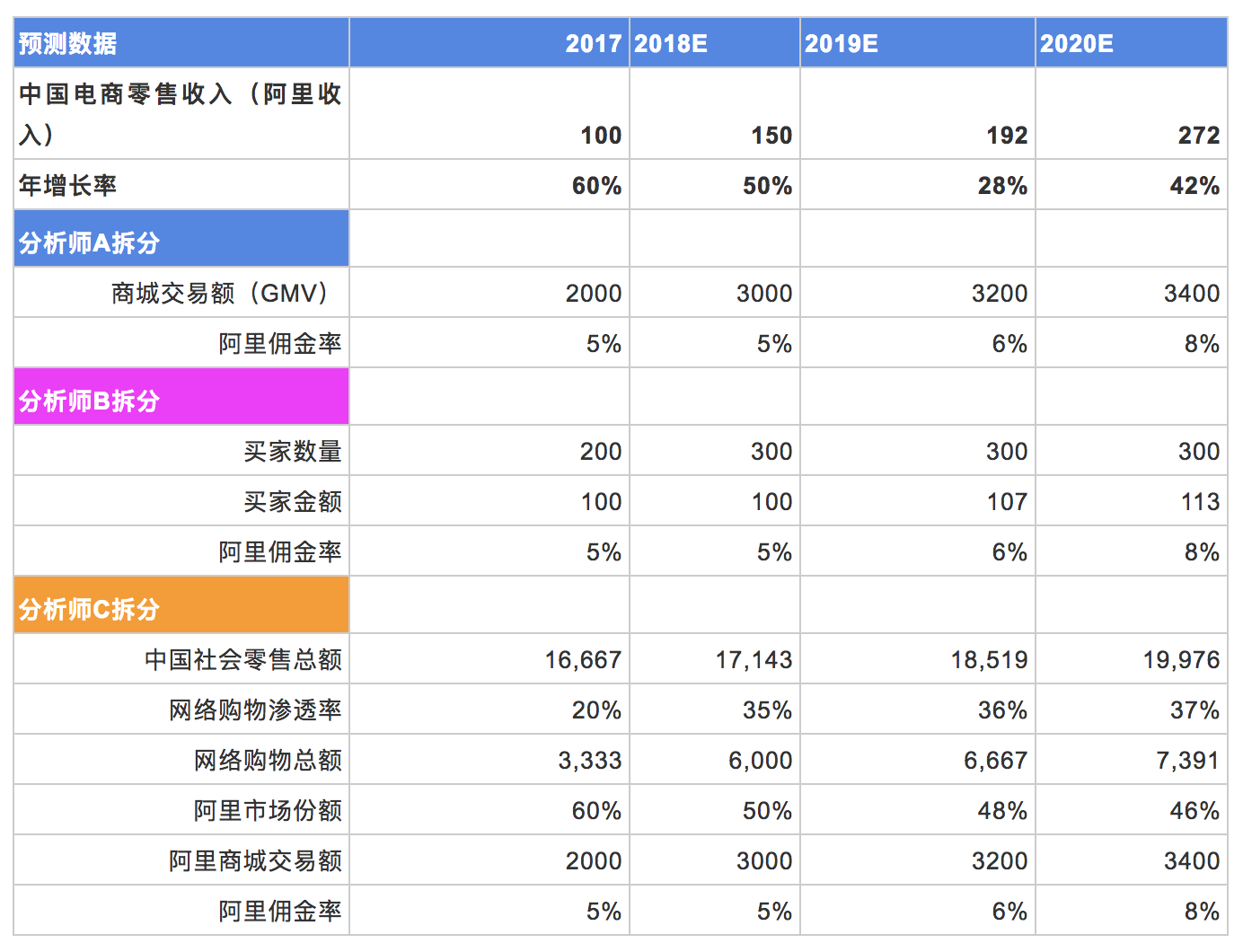Click 3000 in the 商城交易额(GMV) row

pos(764,294)
